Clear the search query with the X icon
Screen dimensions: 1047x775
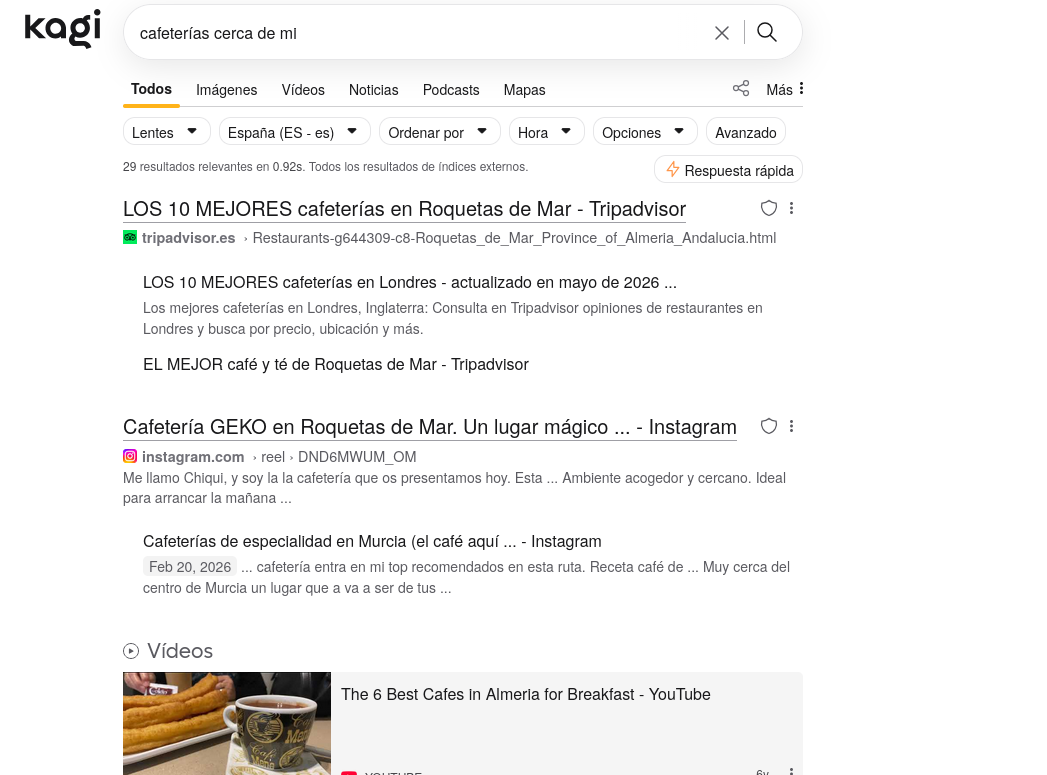pos(722,33)
